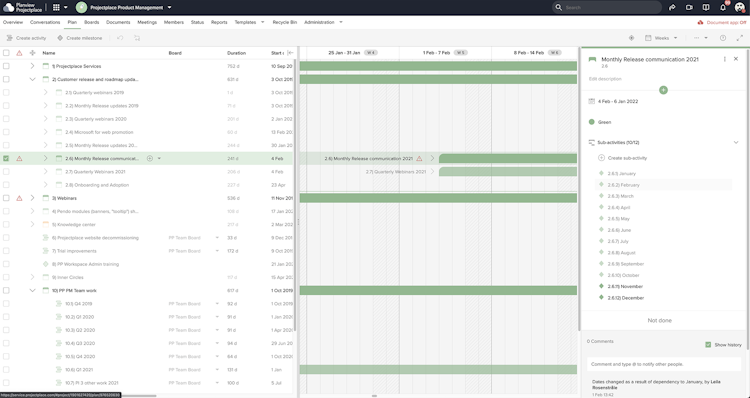Check the box for 3) Webinars

[x=6, y=198]
